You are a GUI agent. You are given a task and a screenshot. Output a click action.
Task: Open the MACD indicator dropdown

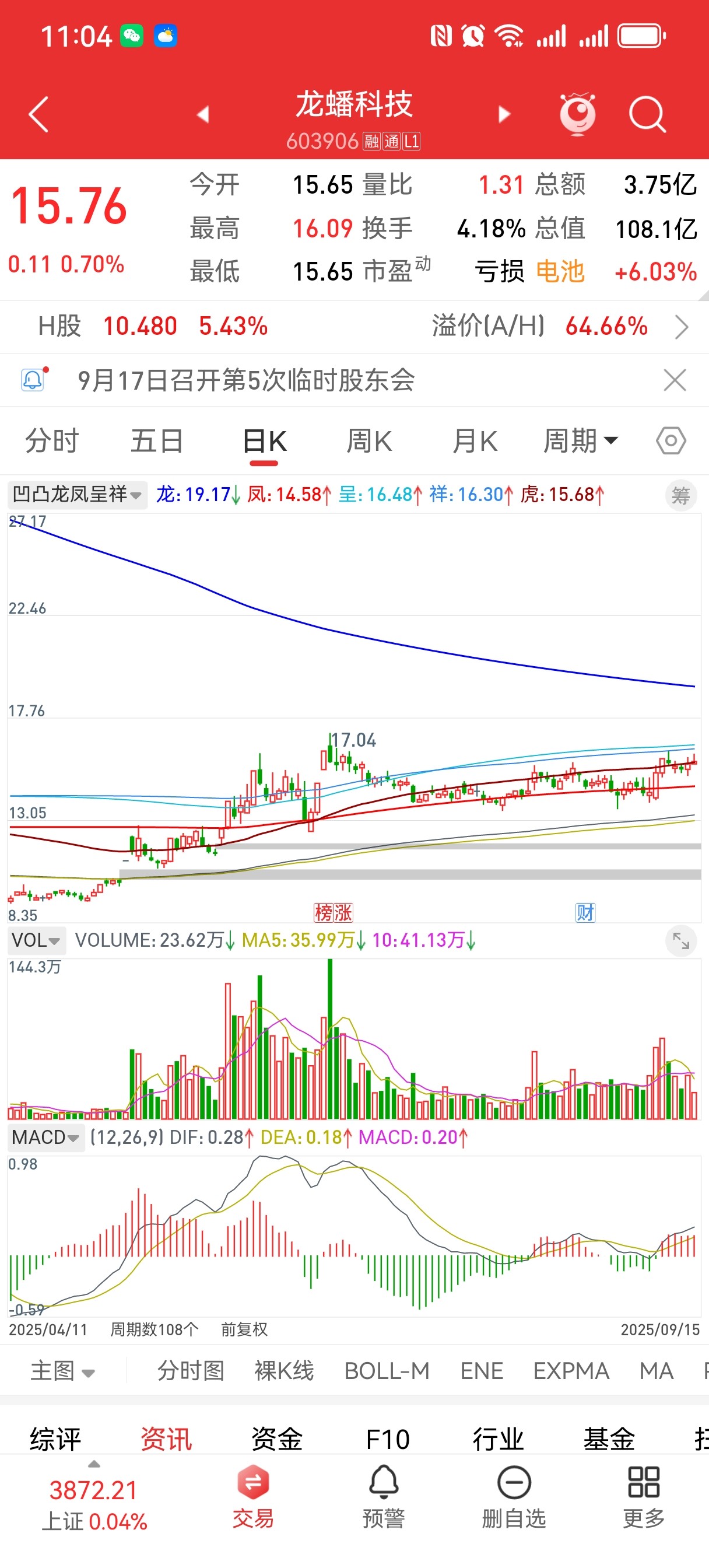[45, 1137]
